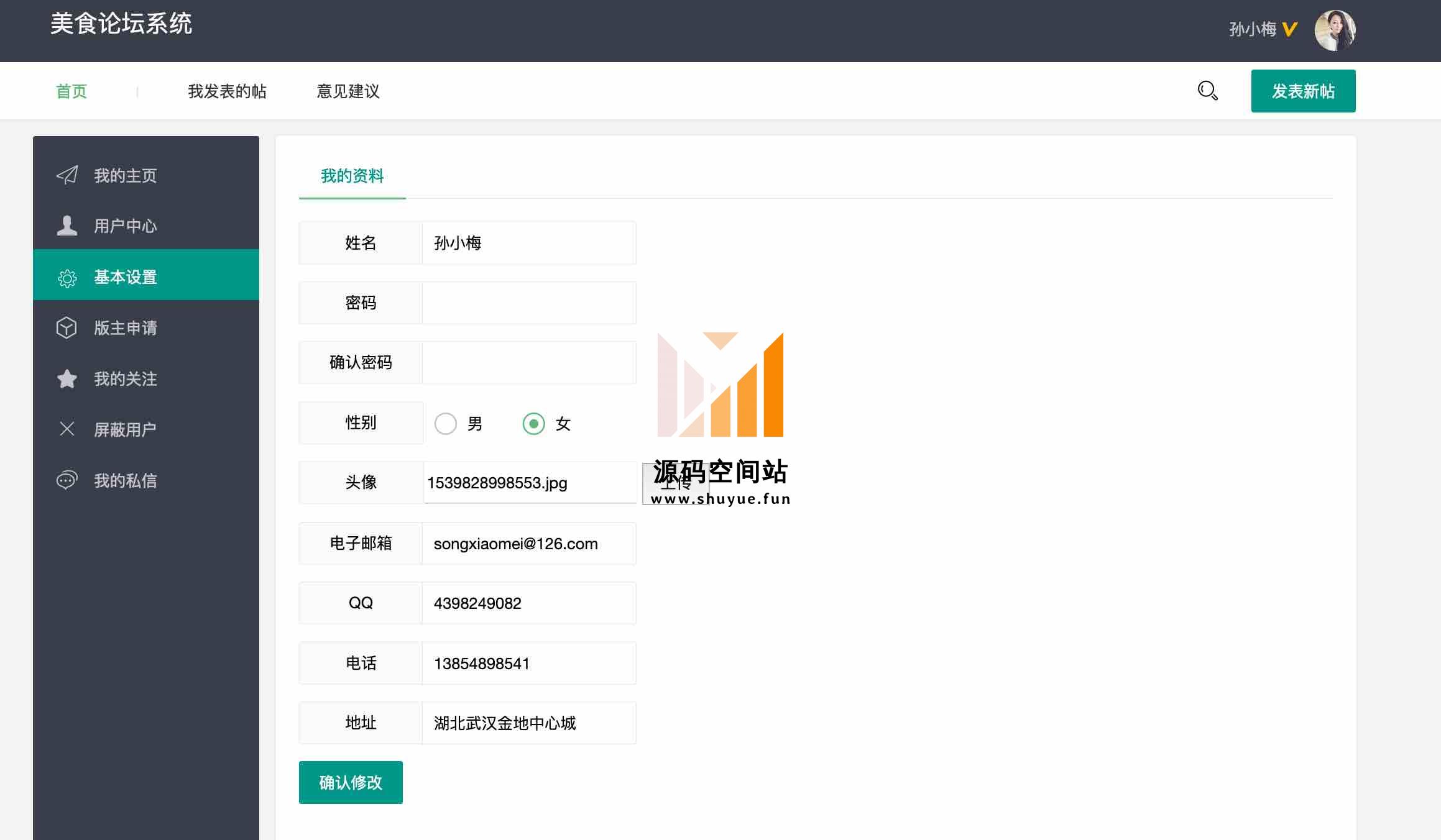Click 美食论坛系统 site title

121,24
